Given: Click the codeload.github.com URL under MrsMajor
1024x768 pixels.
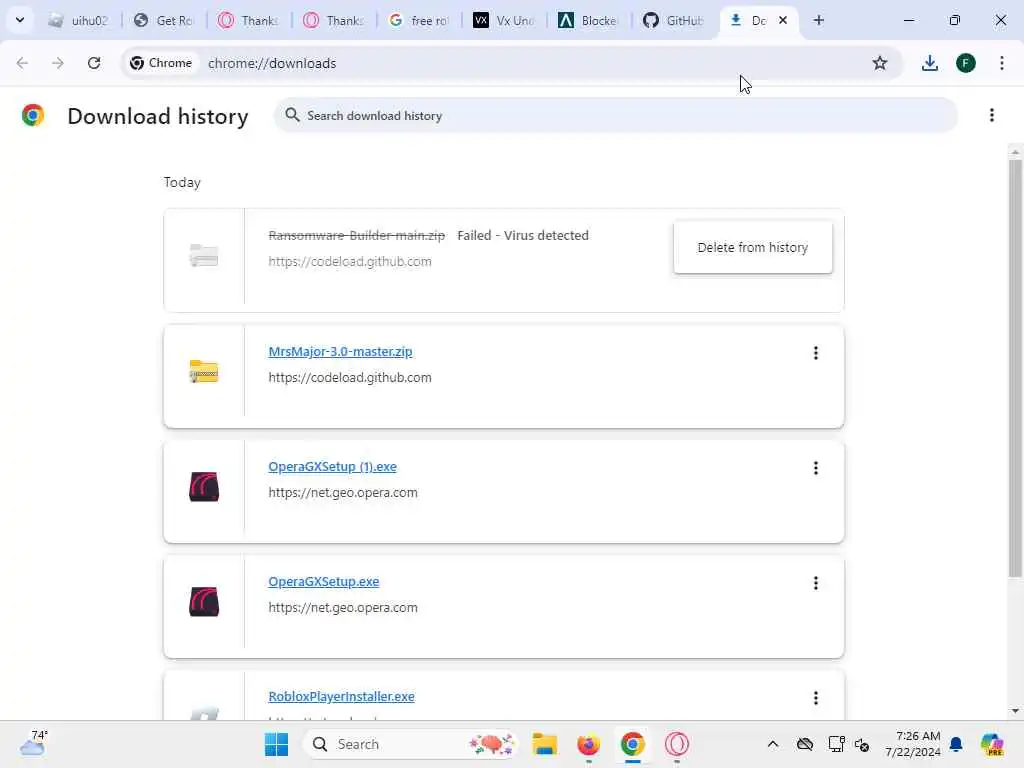Looking at the screenshot, I should [x=350, y=377].
